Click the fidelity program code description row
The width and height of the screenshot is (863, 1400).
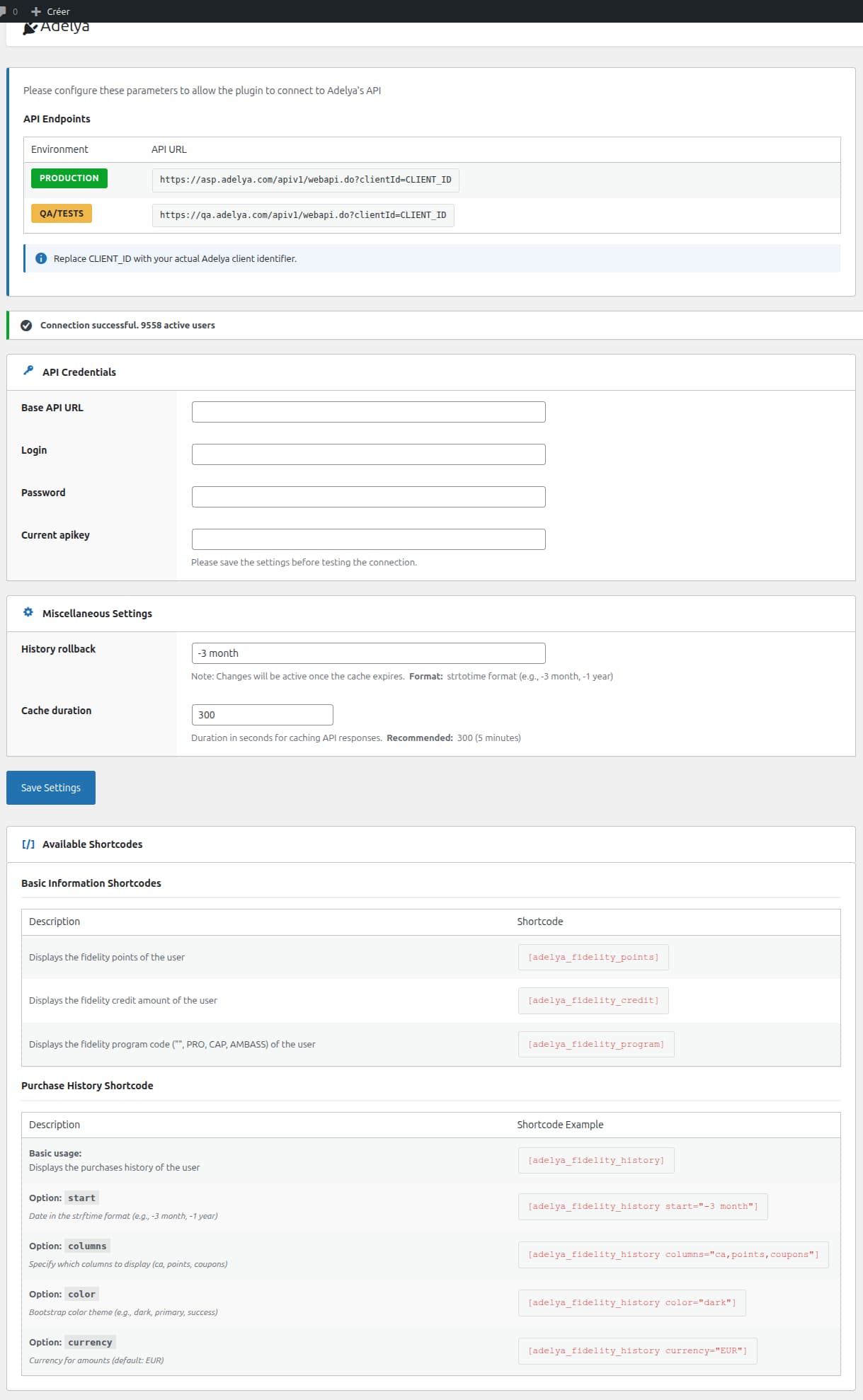pyautogui.click(x=172, y=1045)
